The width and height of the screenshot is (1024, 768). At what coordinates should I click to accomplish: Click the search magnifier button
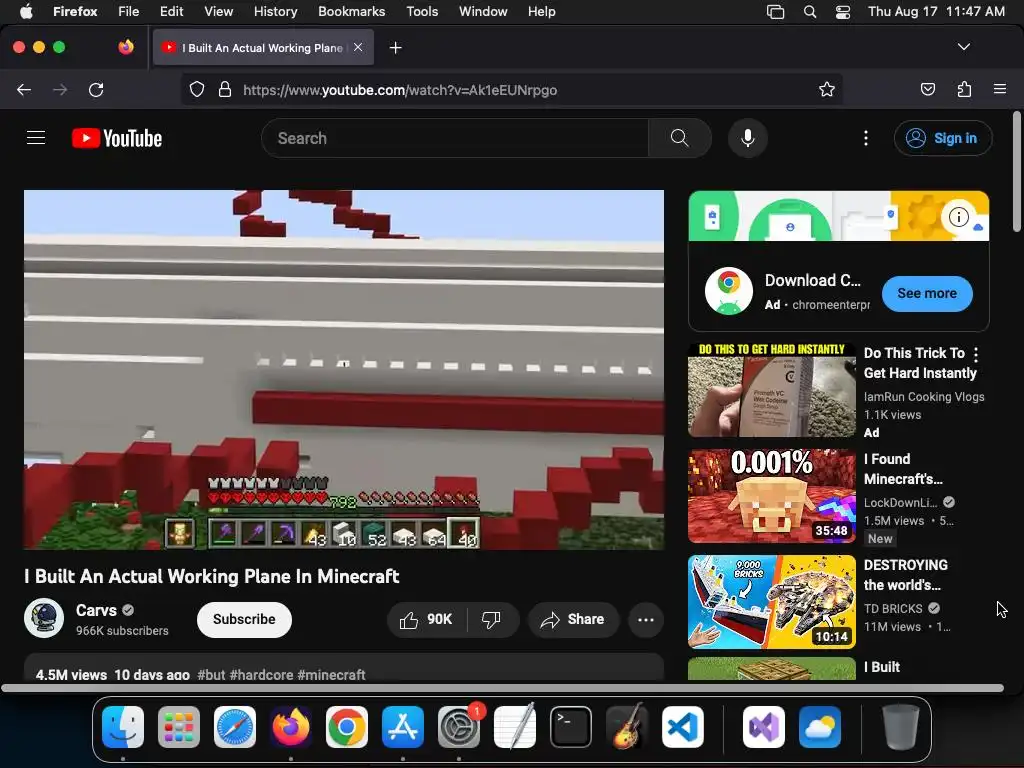tap(679, 138)
